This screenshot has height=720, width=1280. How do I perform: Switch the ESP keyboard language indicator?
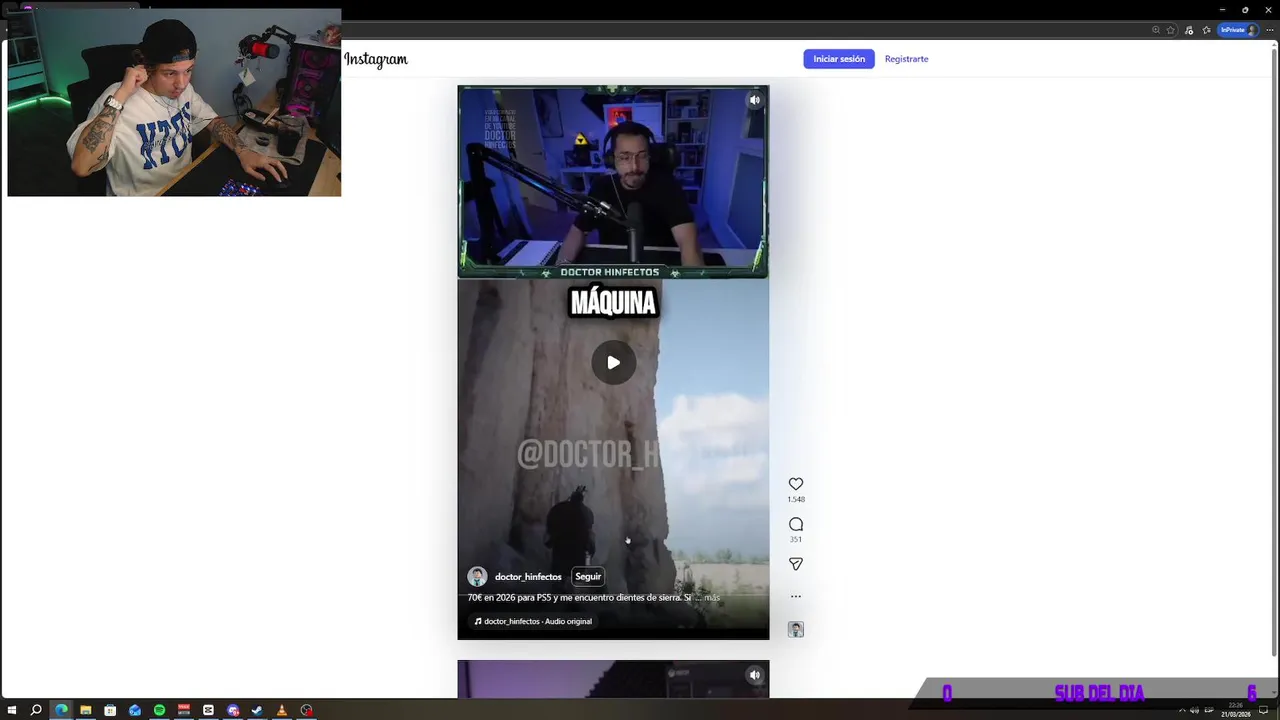pos(1208,711)
